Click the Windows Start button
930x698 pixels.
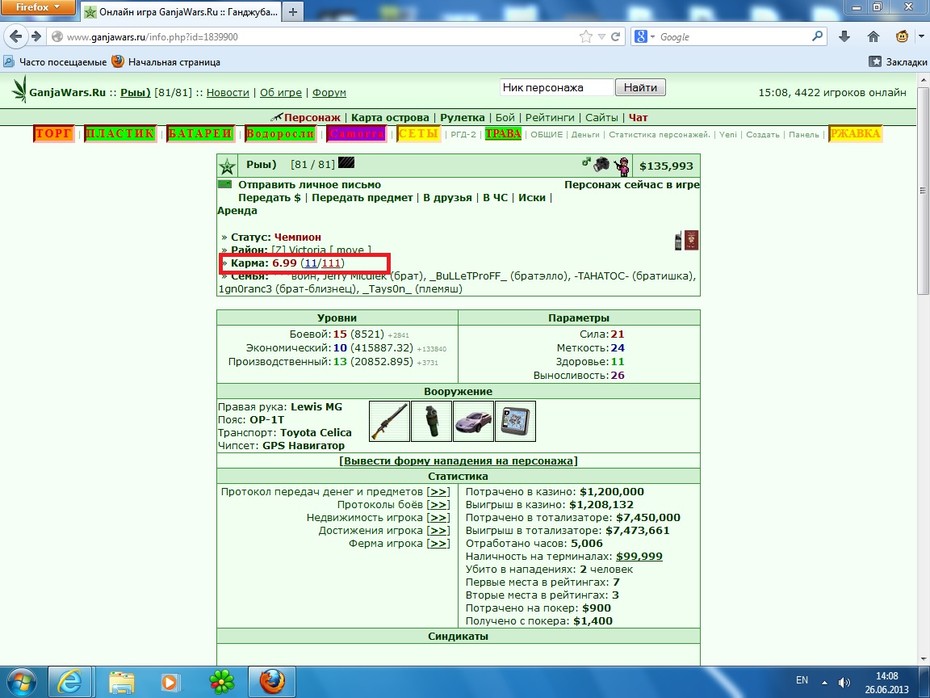tap(20, 682)
